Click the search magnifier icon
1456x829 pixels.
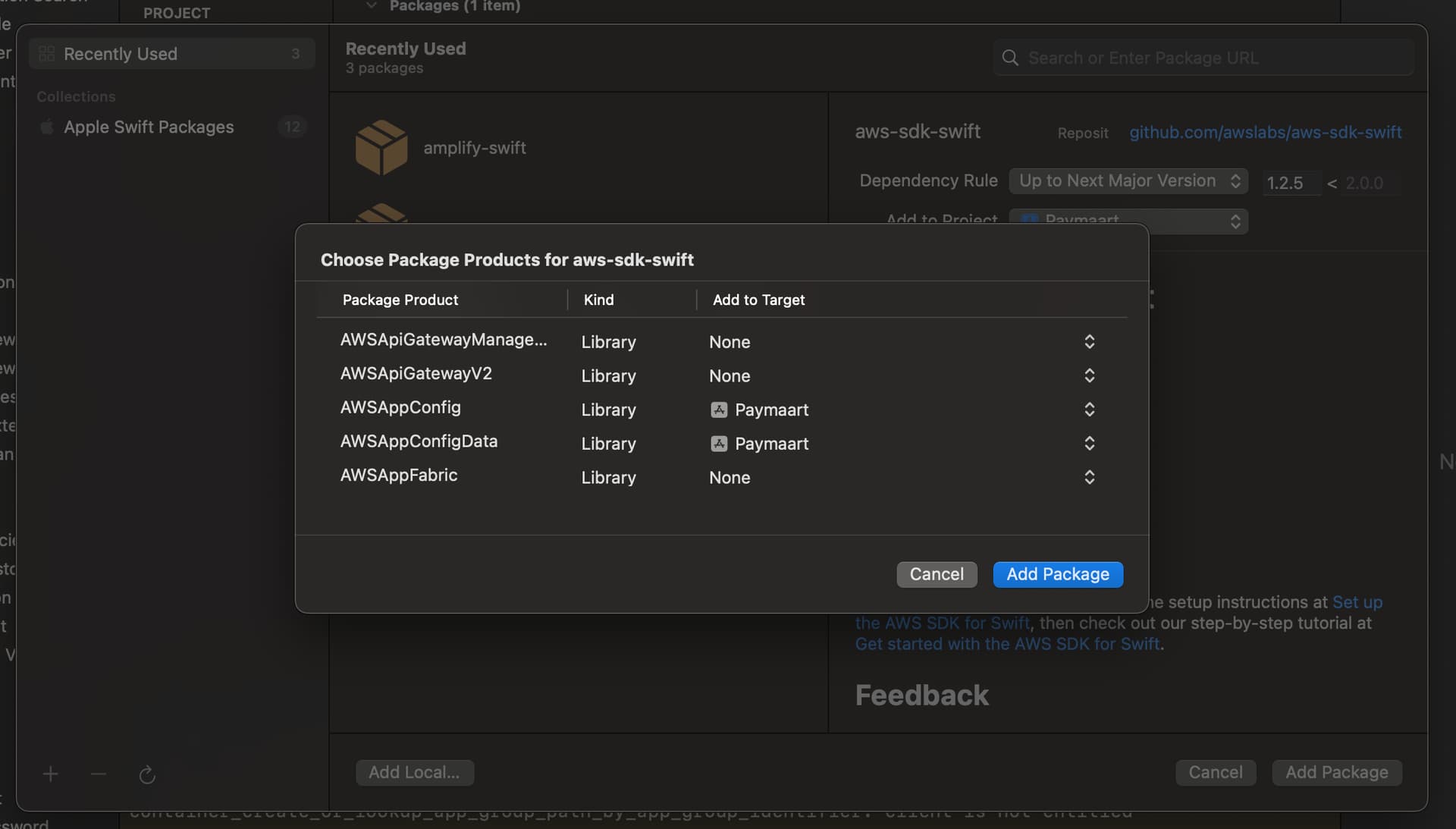1010,58
